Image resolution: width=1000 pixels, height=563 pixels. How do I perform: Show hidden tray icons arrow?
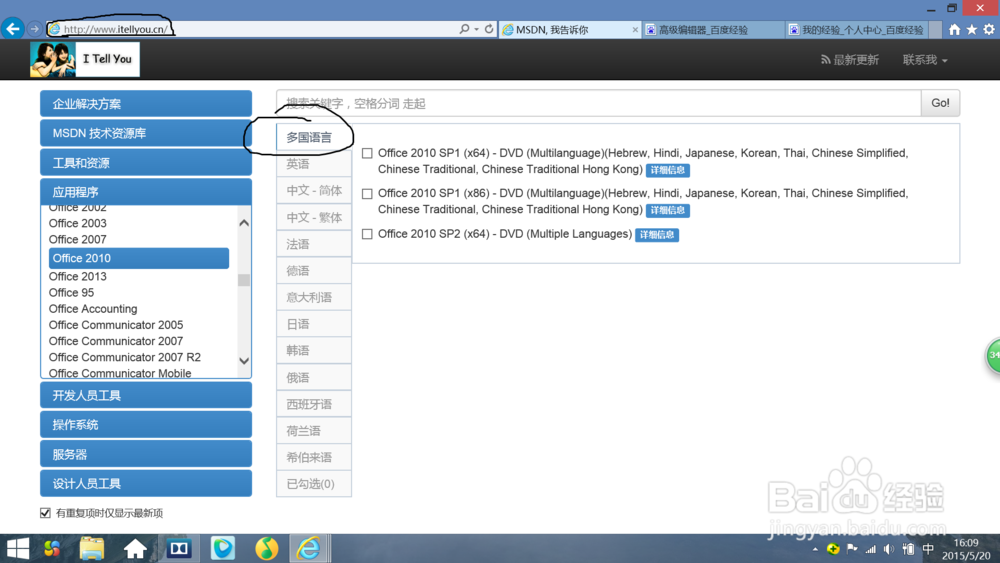coord(815,549)
